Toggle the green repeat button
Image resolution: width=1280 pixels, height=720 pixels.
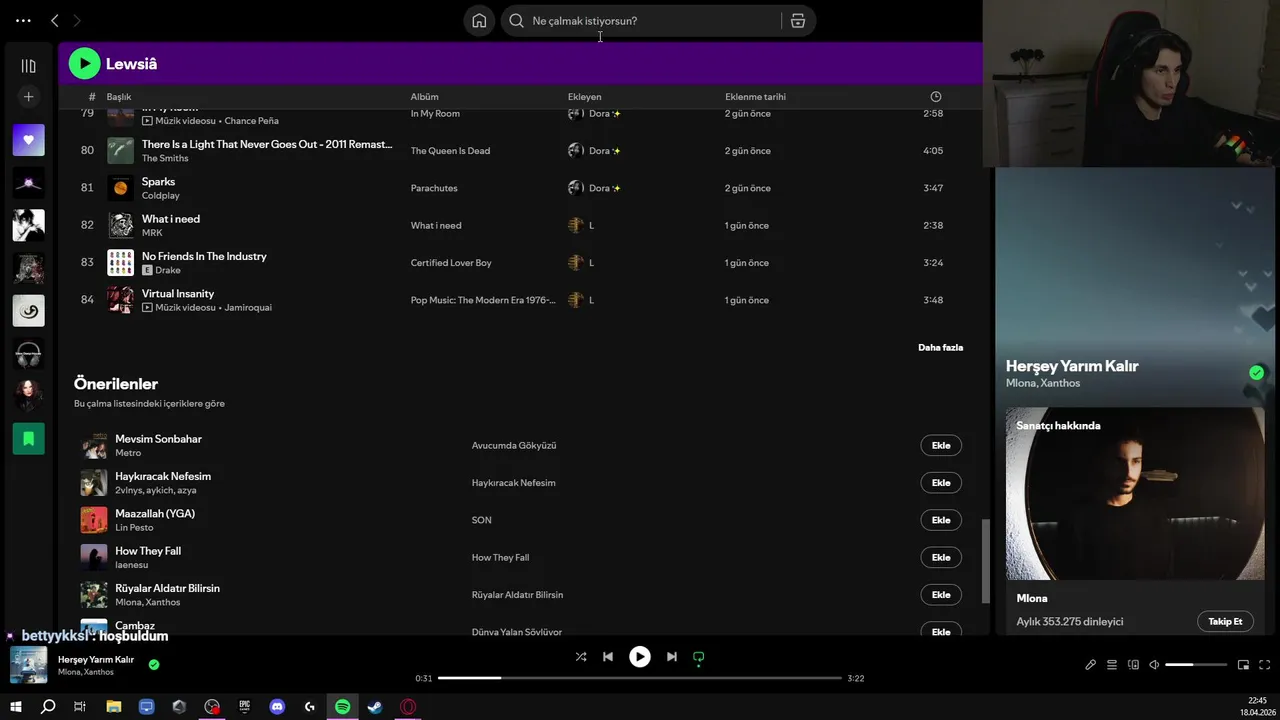[699, 657]
